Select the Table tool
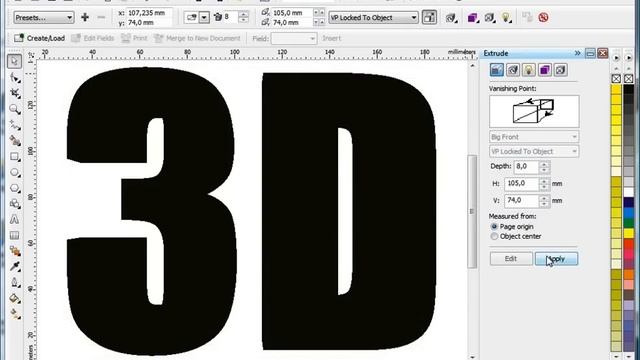640x360 pixels. click(x=15, y=235)
